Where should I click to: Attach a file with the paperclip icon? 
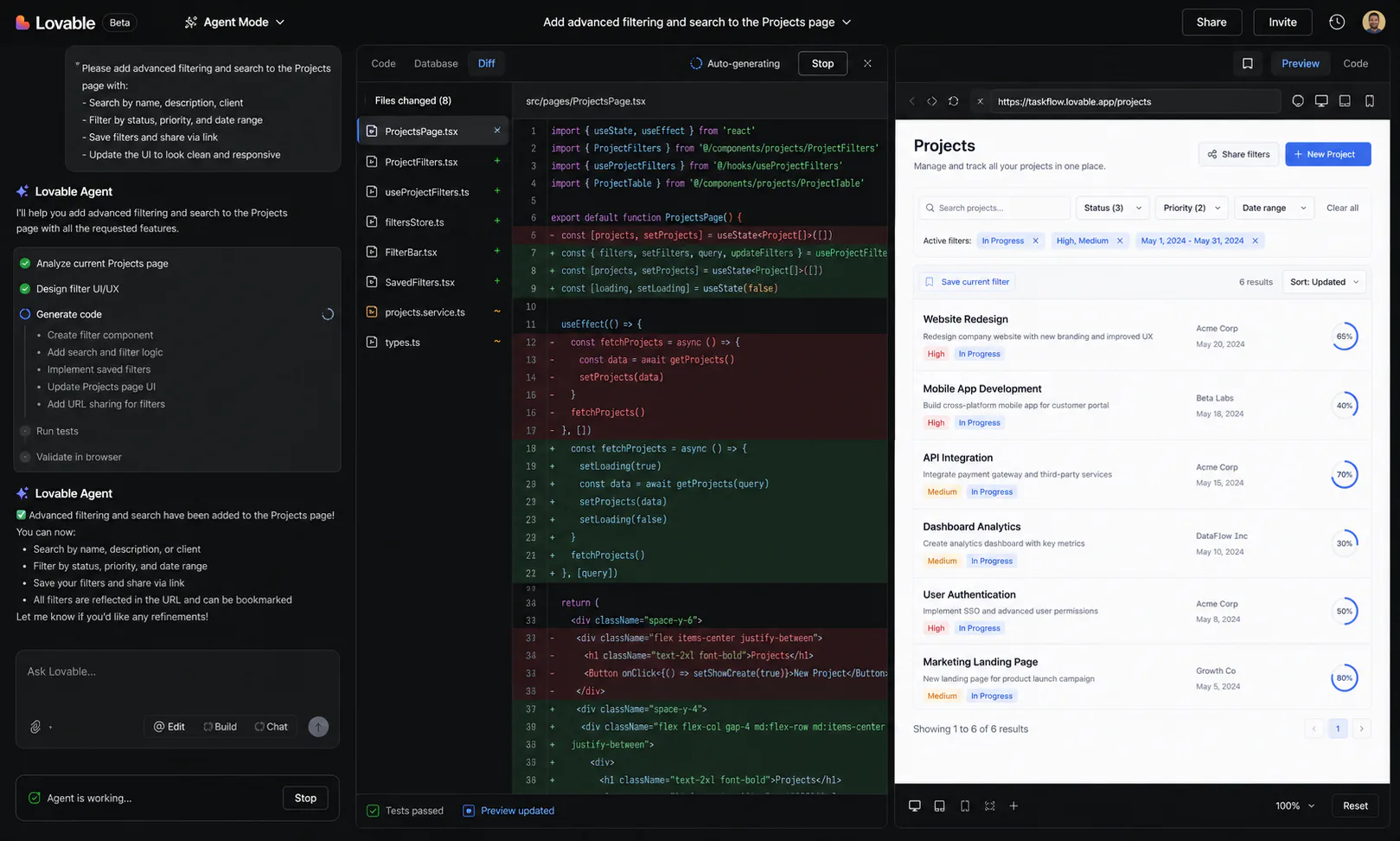point(35,727)
